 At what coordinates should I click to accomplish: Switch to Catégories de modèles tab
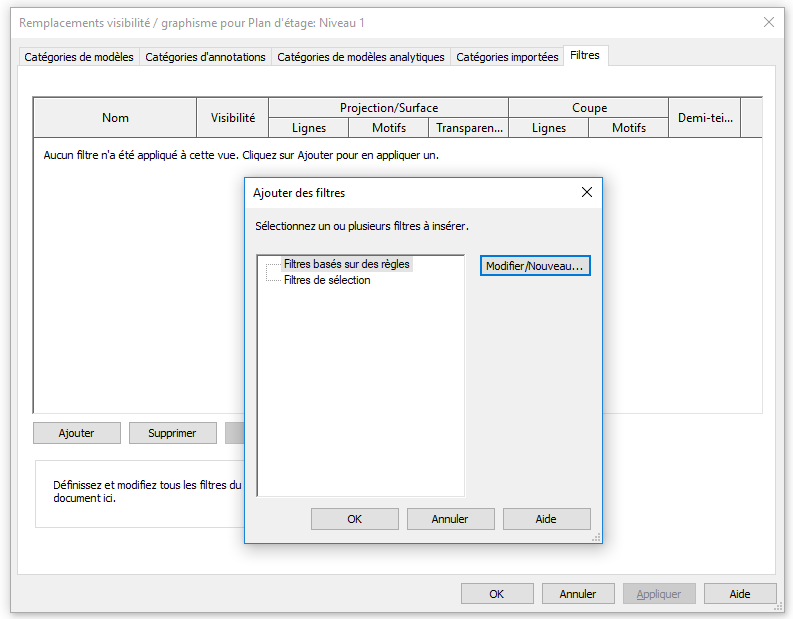tap(79, 57)
